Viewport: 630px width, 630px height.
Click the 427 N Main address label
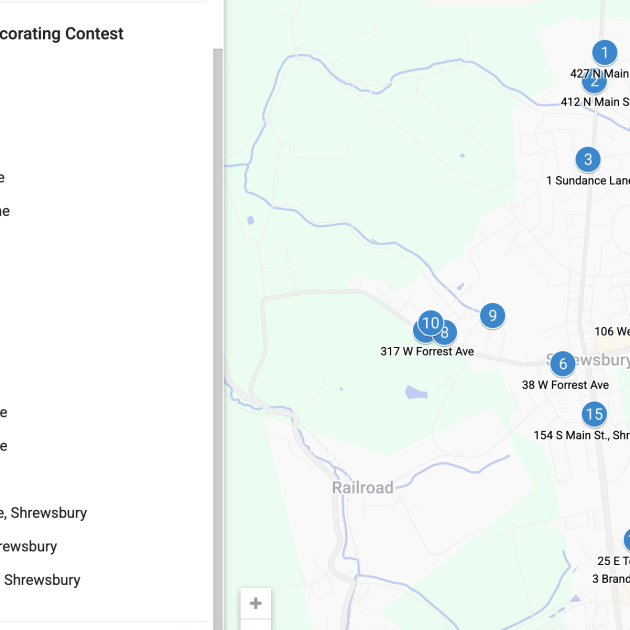tap(599, 73)
